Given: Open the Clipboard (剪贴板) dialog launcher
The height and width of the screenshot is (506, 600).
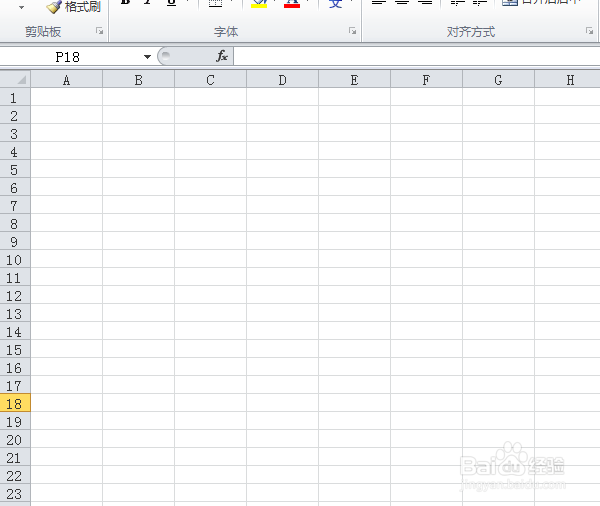Looking at the screenshot, I should (x=99, y=31).
